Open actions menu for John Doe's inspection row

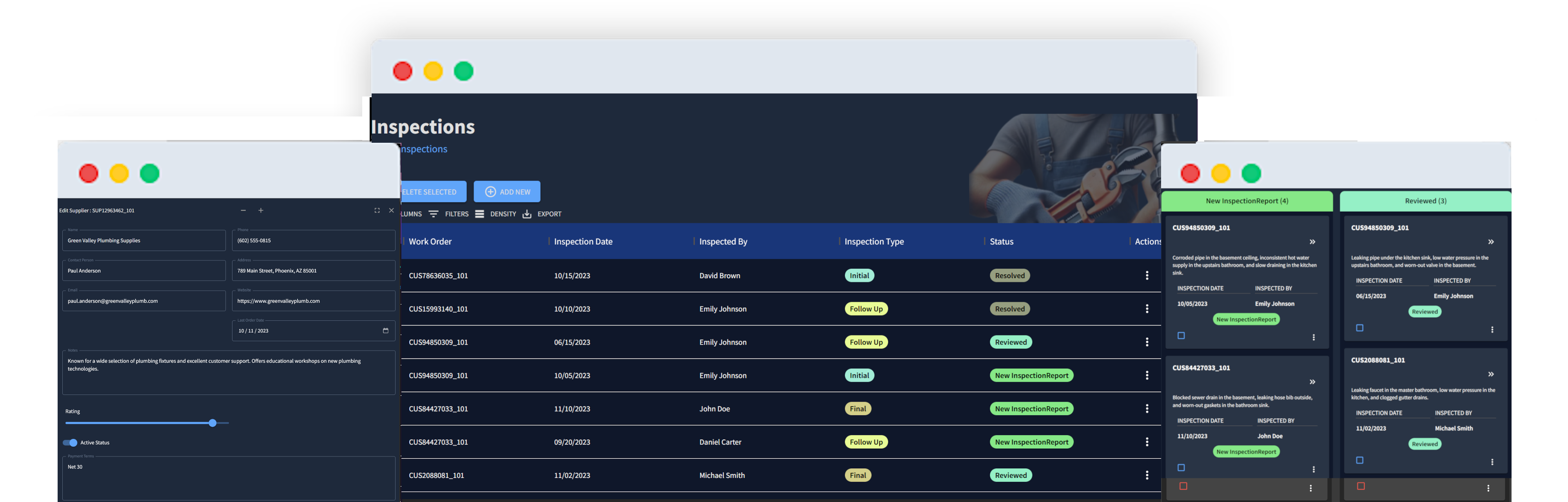[1147, 409]
